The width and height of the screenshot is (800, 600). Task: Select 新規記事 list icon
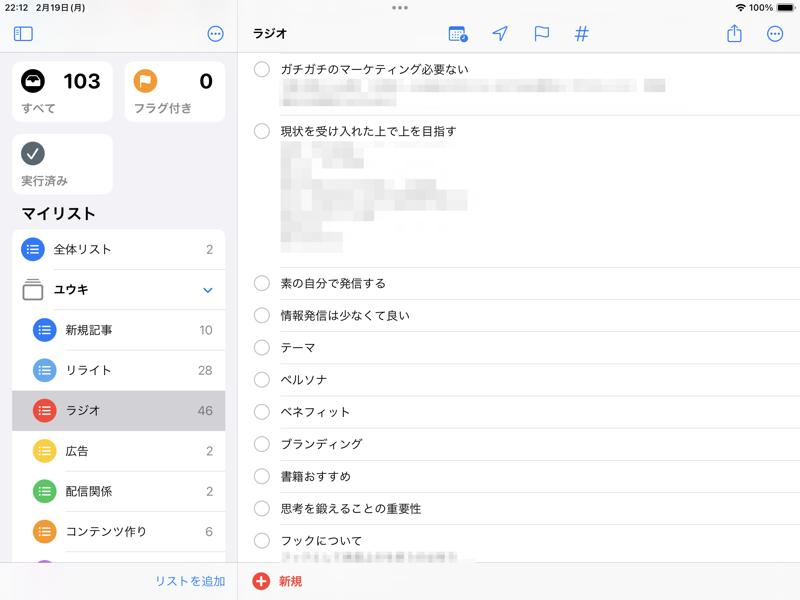pyautogui.click(x=44, y=330)
